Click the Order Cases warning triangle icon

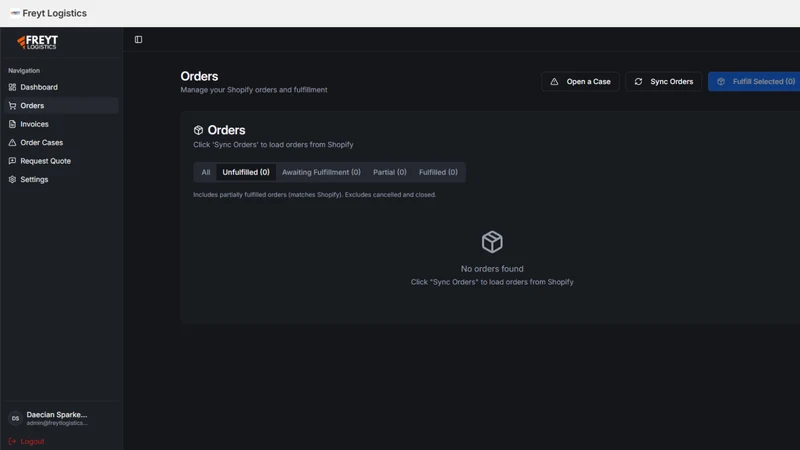[12, 142]
